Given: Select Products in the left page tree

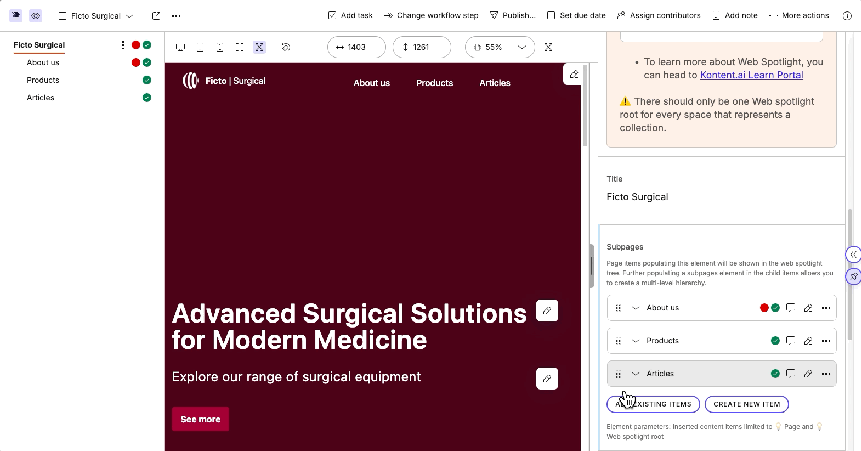Looking at the screenshot, I should (x=43, y=80).
